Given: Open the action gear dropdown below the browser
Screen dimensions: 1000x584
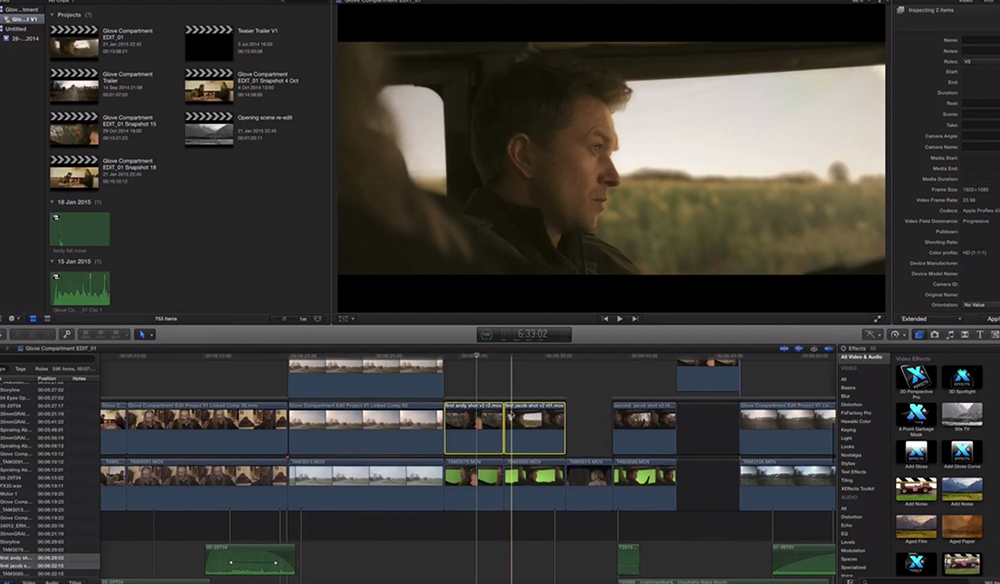Looking at the screenshot, I should tap(12, 318).
